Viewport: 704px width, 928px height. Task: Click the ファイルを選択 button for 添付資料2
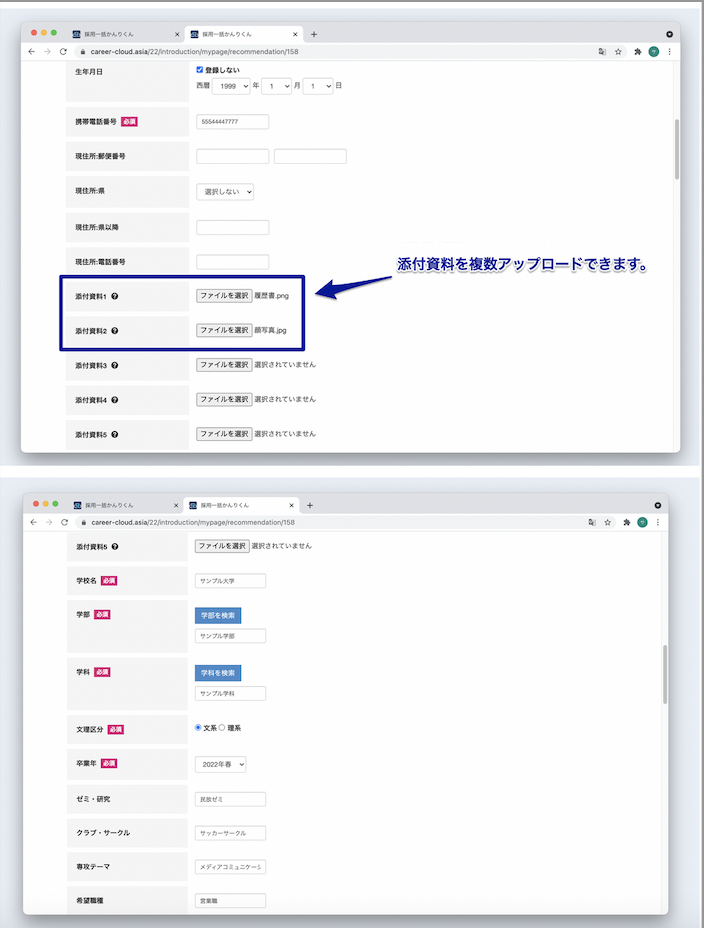tap(224, 330)
